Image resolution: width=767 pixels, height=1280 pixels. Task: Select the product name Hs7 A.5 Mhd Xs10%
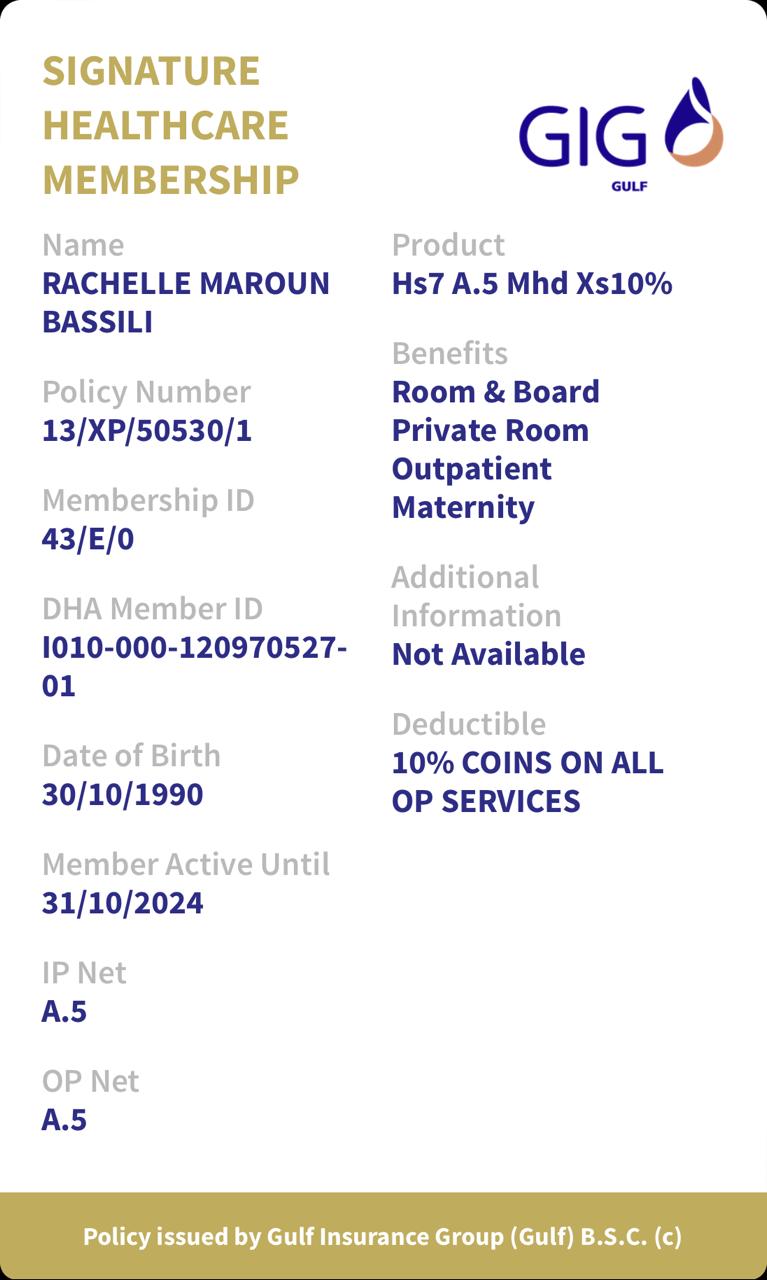pyautogui.click(x=531, y=284)
